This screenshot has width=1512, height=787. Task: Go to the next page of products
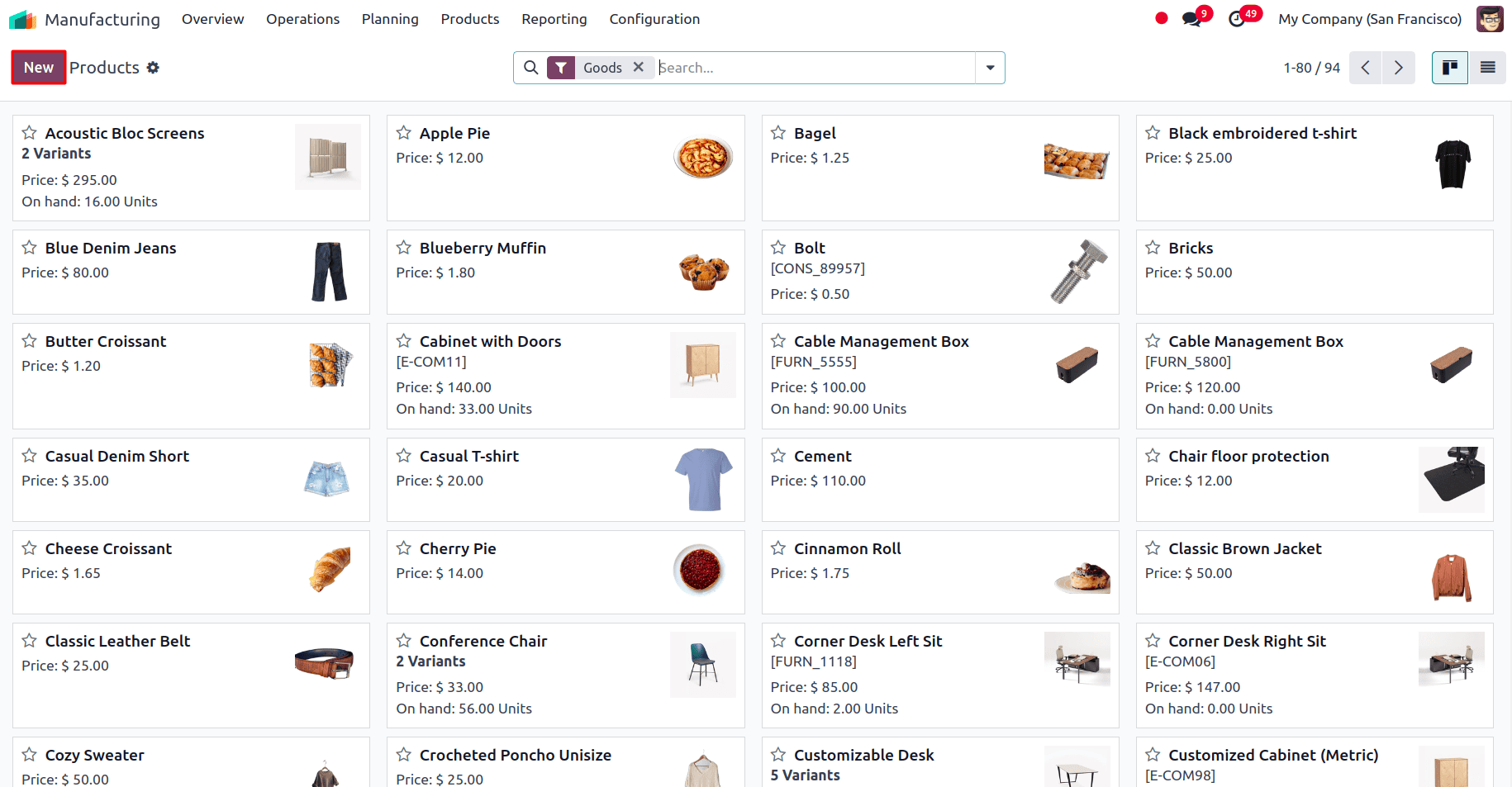1398,68
